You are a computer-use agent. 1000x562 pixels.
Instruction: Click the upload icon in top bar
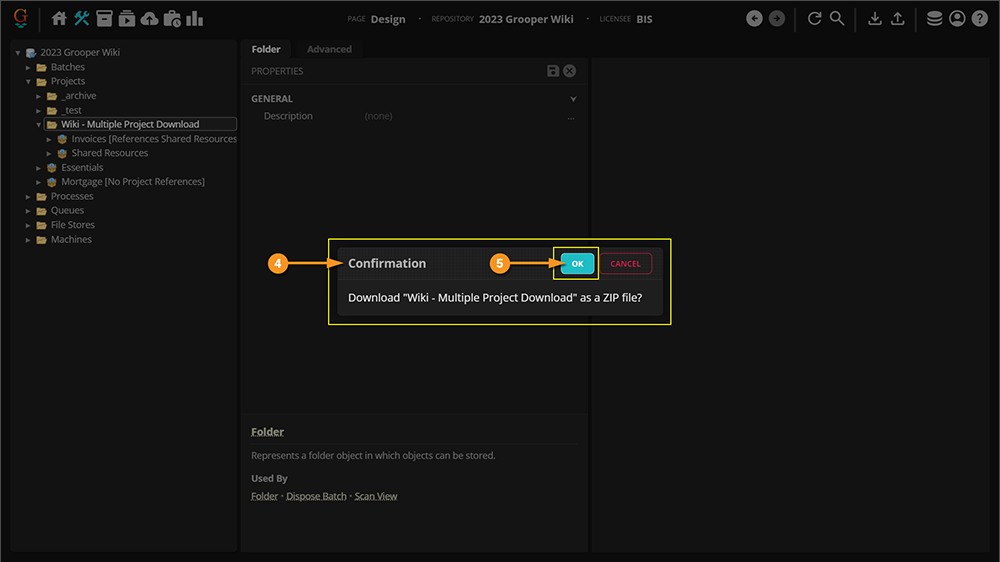tap(897, 18)
